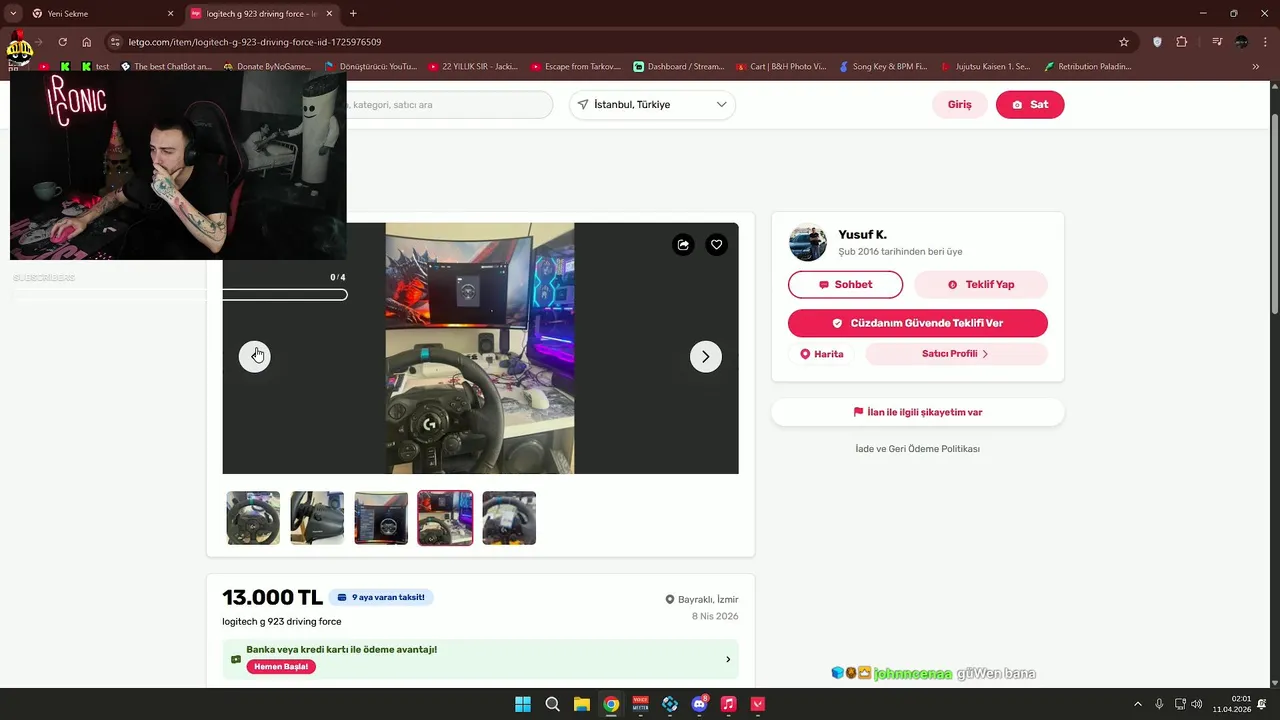Open Jujutsu Kaisen bookmark
This screenshot has height=720, width=1280.
point(986,67)
